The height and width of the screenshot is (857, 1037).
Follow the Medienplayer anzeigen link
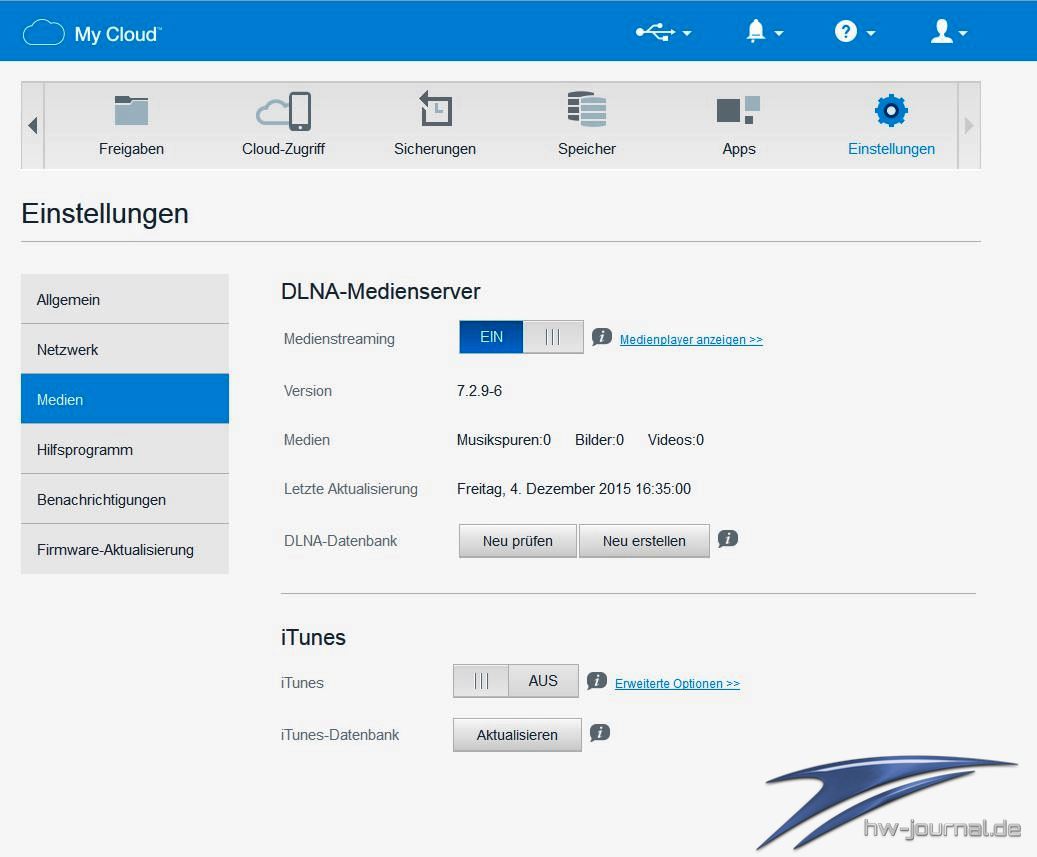691,340
